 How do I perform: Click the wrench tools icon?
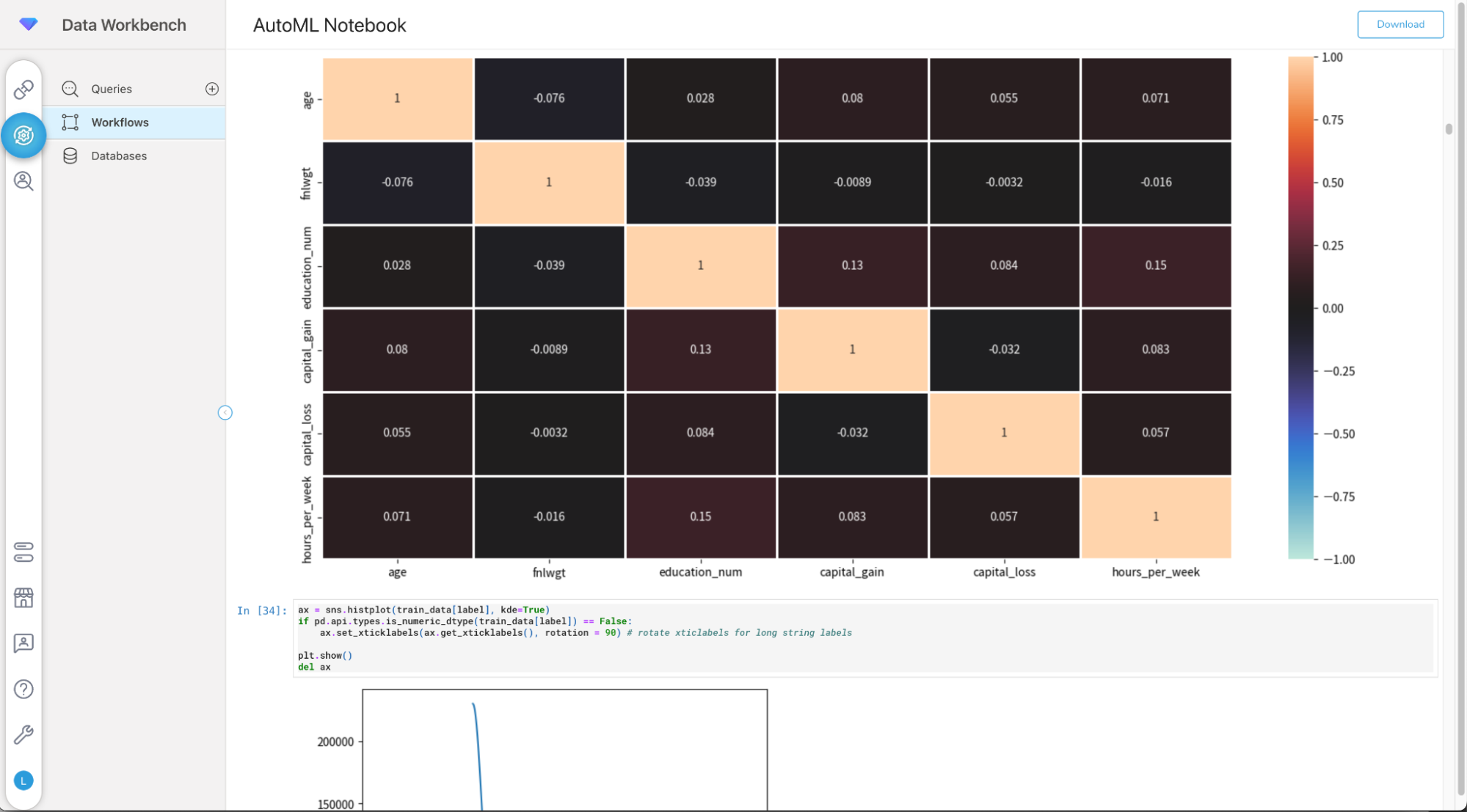(x=23, y=735)
